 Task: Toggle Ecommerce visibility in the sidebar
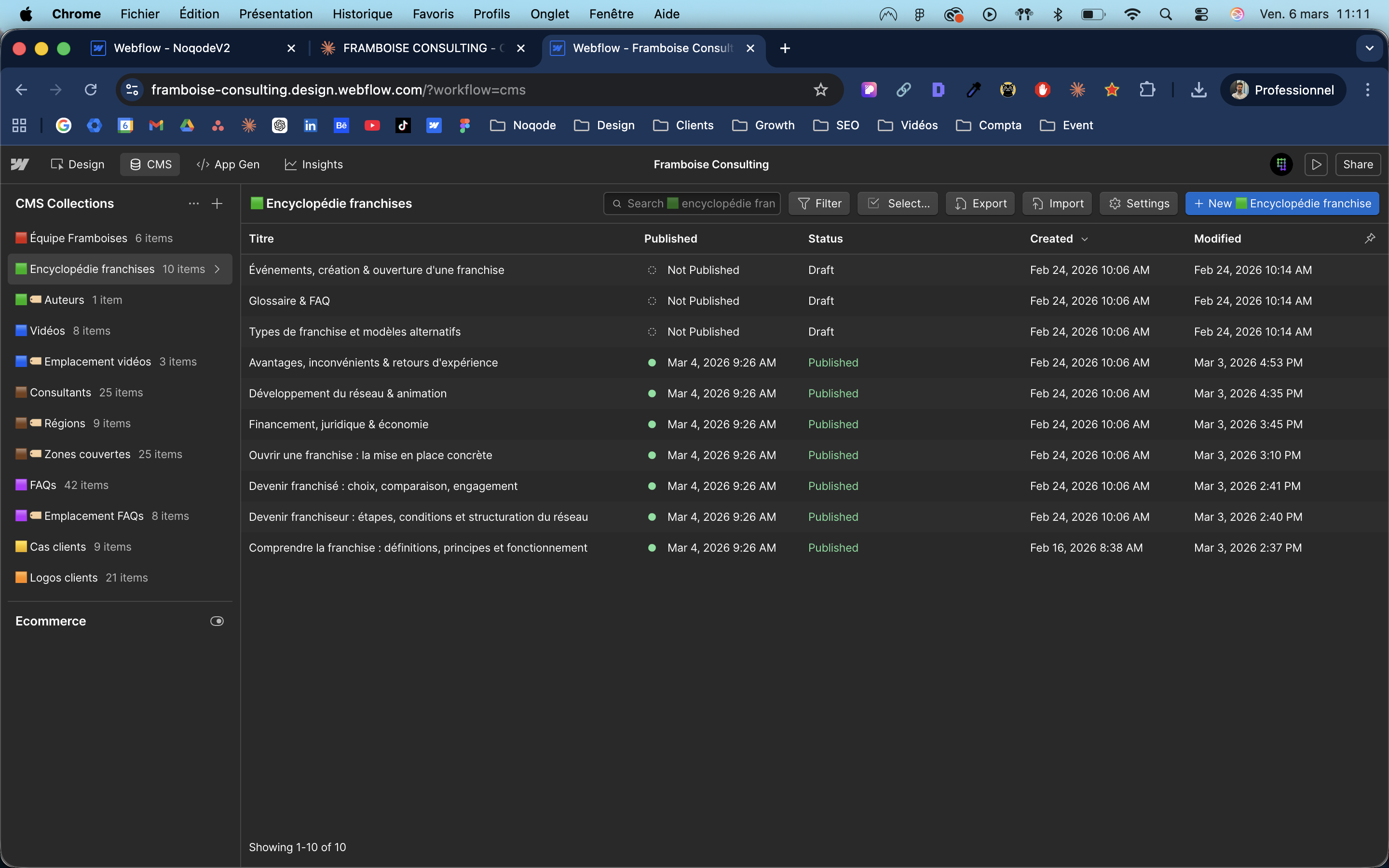[x=217, y=621]
